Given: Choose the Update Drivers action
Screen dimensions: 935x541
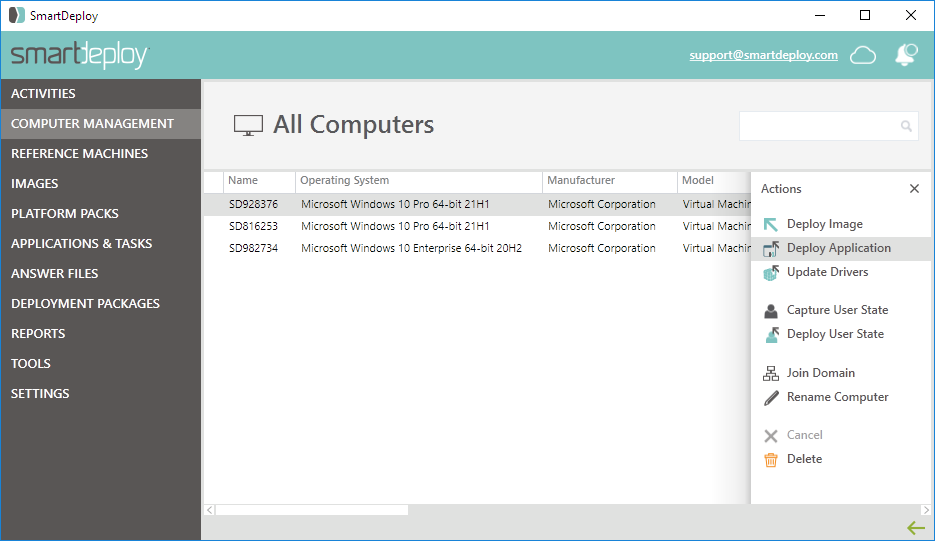Looking at the screenshot, I should pyautogui.click(x=841, y=272).
